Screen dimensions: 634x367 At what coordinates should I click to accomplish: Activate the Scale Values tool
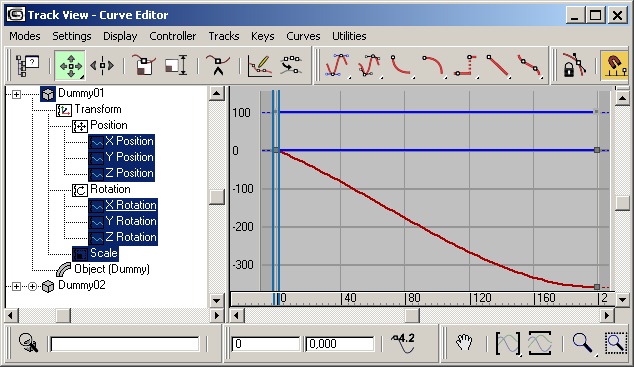click(176, 65)
